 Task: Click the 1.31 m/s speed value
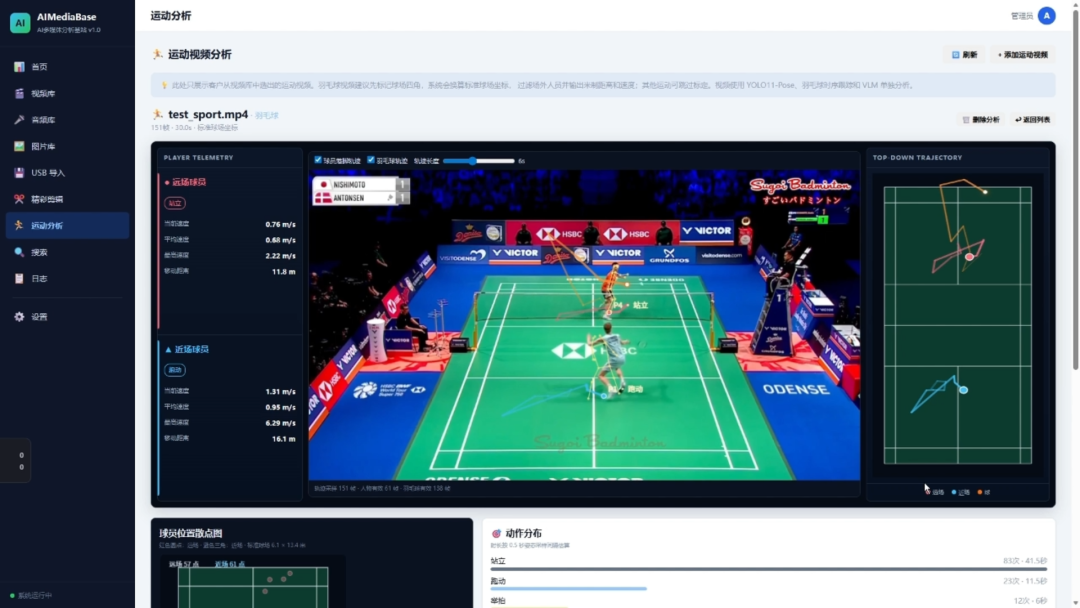[280, 392]
